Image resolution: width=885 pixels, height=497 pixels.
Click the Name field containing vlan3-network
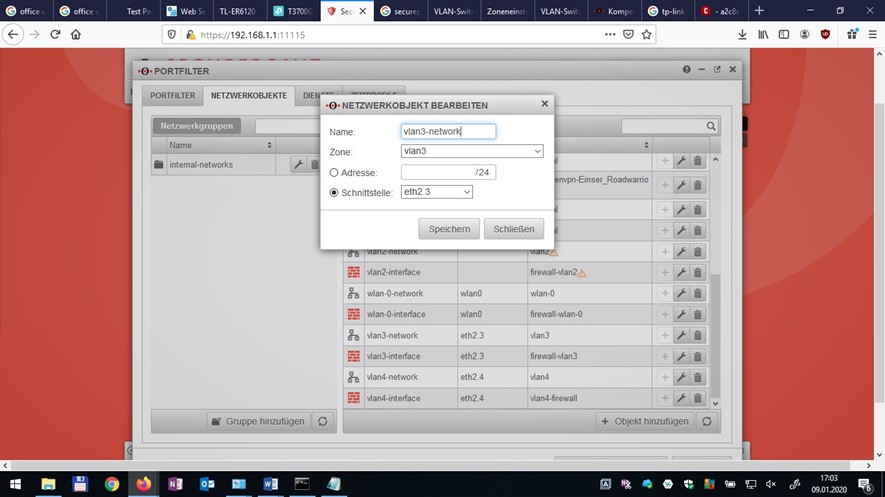[x=447, y=131]
